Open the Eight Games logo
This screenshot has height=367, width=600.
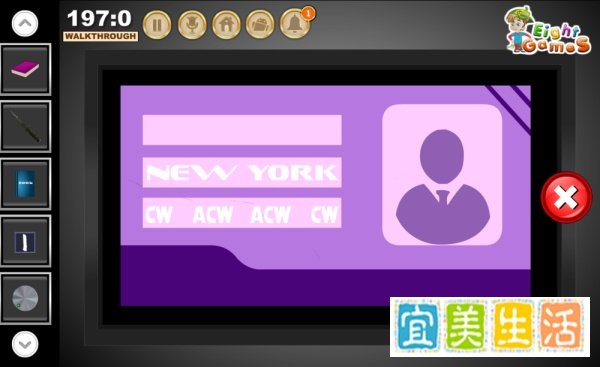547,30
